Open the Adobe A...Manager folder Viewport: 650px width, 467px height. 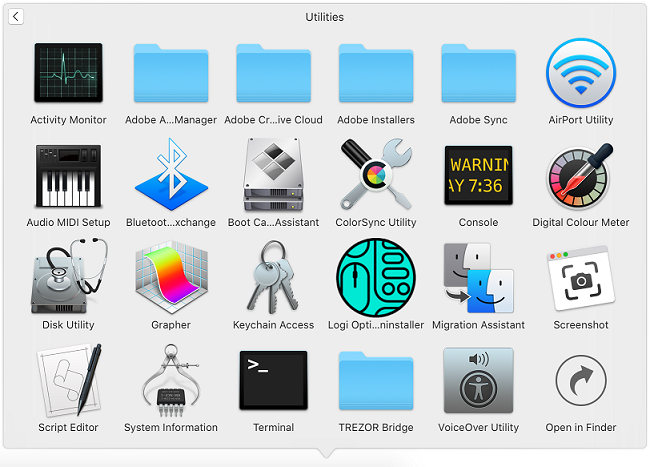pos(171,73)
